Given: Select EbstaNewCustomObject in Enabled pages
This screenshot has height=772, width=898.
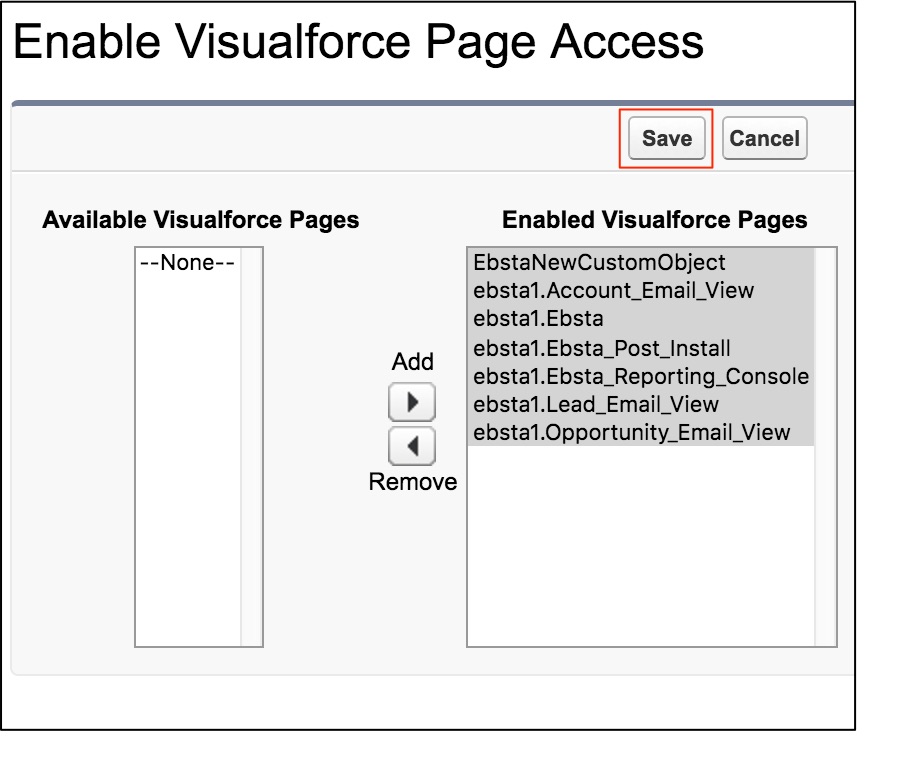Looking at the screenshot, I should click(x=599, y=263).
